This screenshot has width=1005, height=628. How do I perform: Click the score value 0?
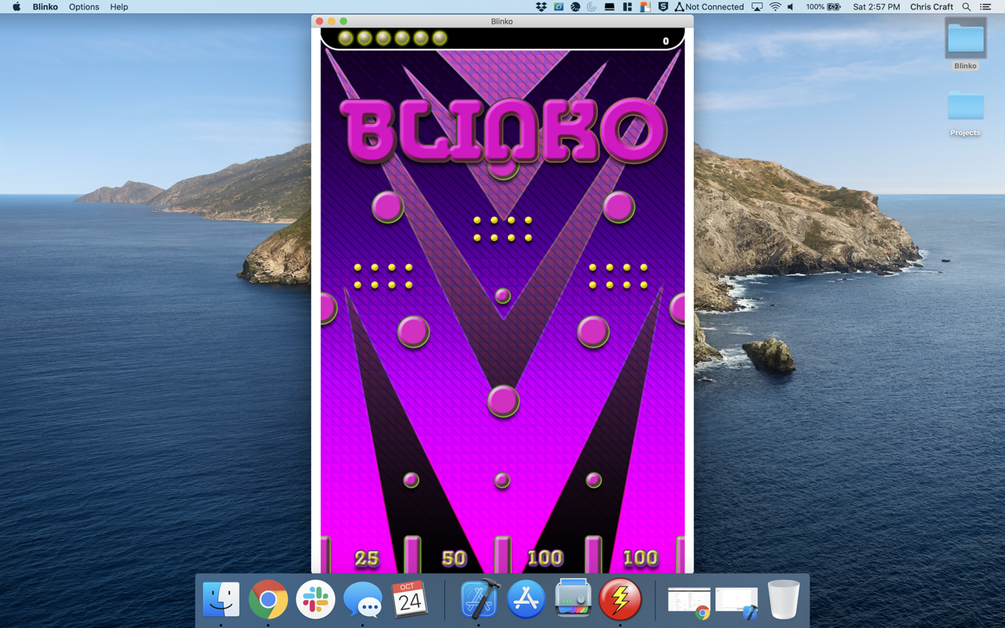pyautogui.click(x=665, y=41)
